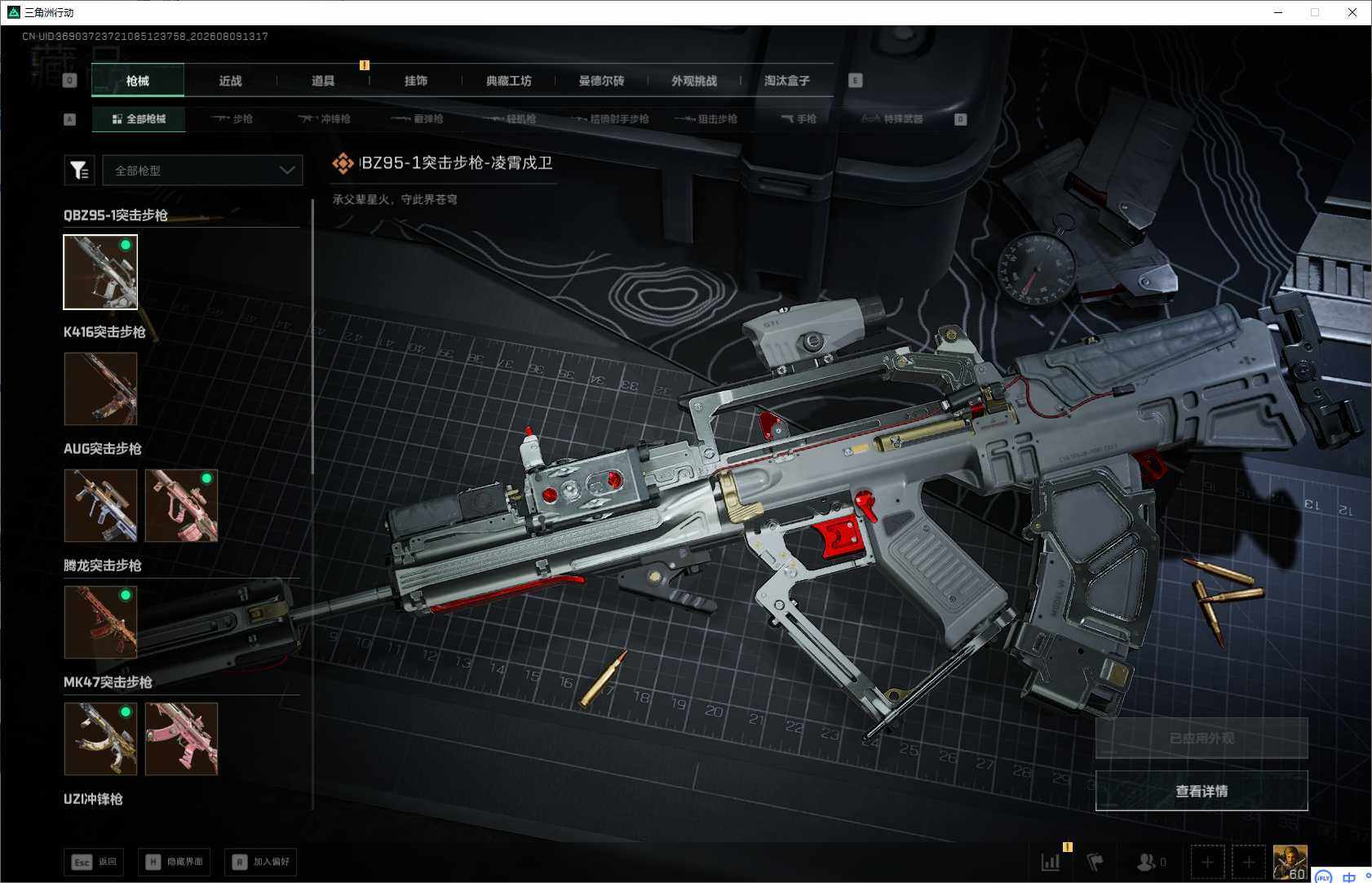Go to the 典藏工坊 tab
The width and height of the screenshot is (1372, 883).
[x=509, y=80]
